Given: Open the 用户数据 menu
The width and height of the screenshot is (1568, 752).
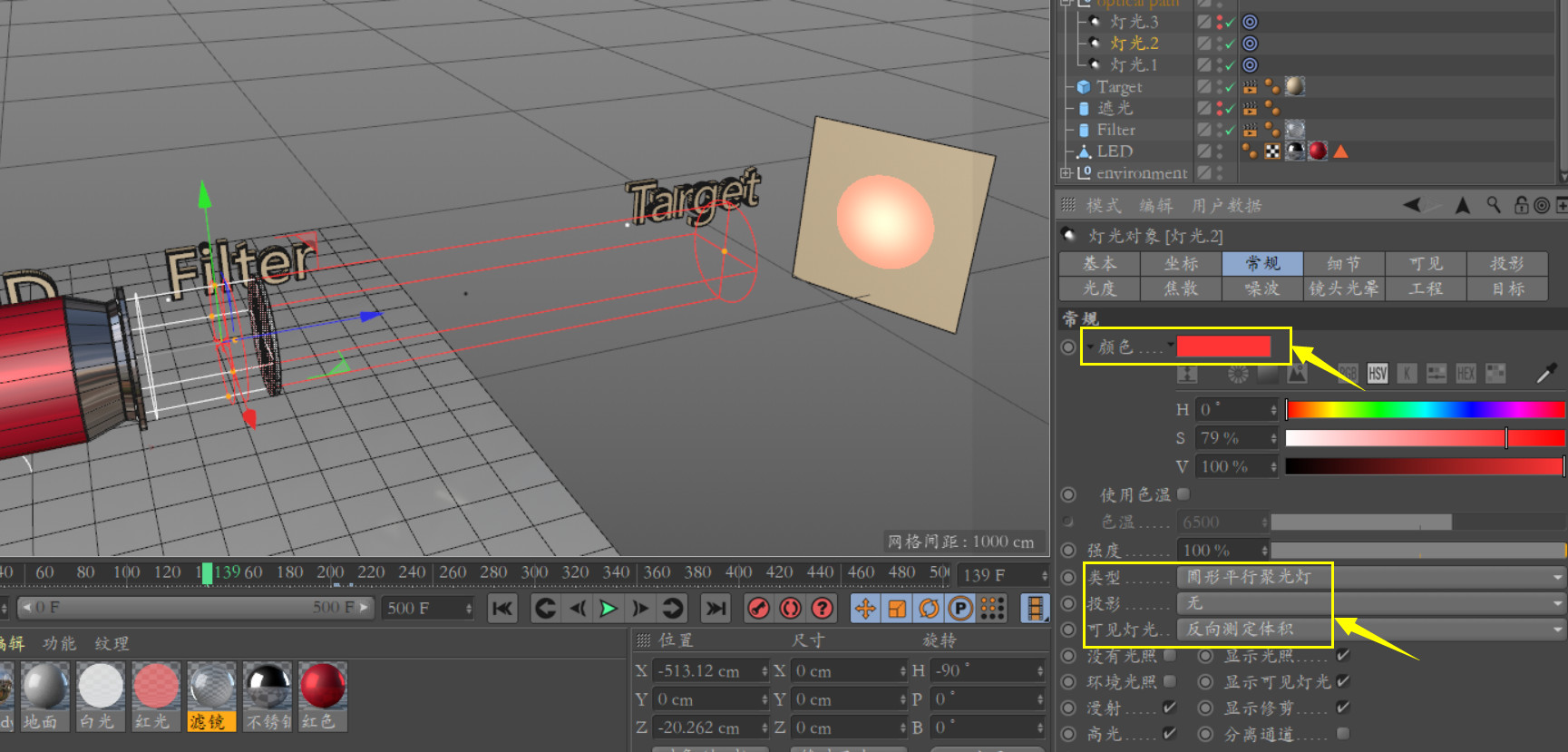Looking at the screenshot, I should click(x=1226, y=206).
